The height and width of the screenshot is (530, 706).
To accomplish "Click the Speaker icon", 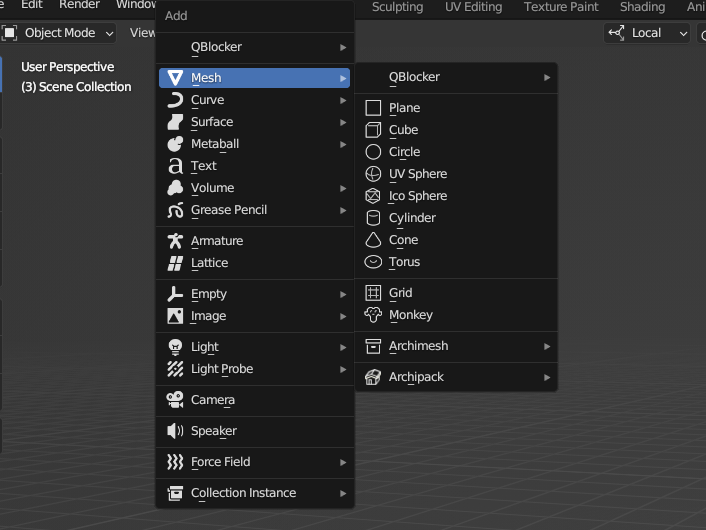I will pos(175,431).
